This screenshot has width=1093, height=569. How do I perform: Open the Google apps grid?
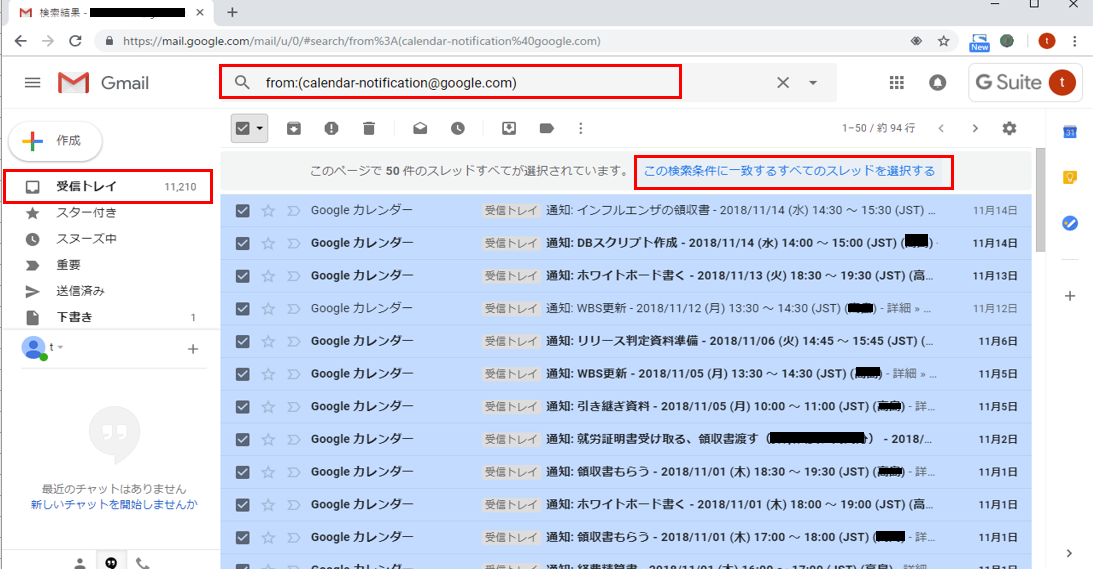coord(896,82)
